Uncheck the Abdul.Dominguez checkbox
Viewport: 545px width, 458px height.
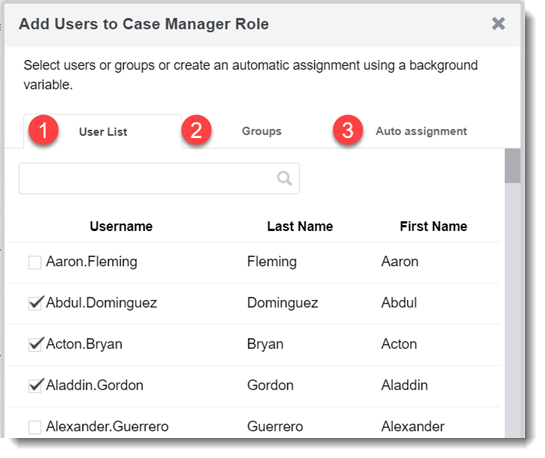click(x=35, y=303)
